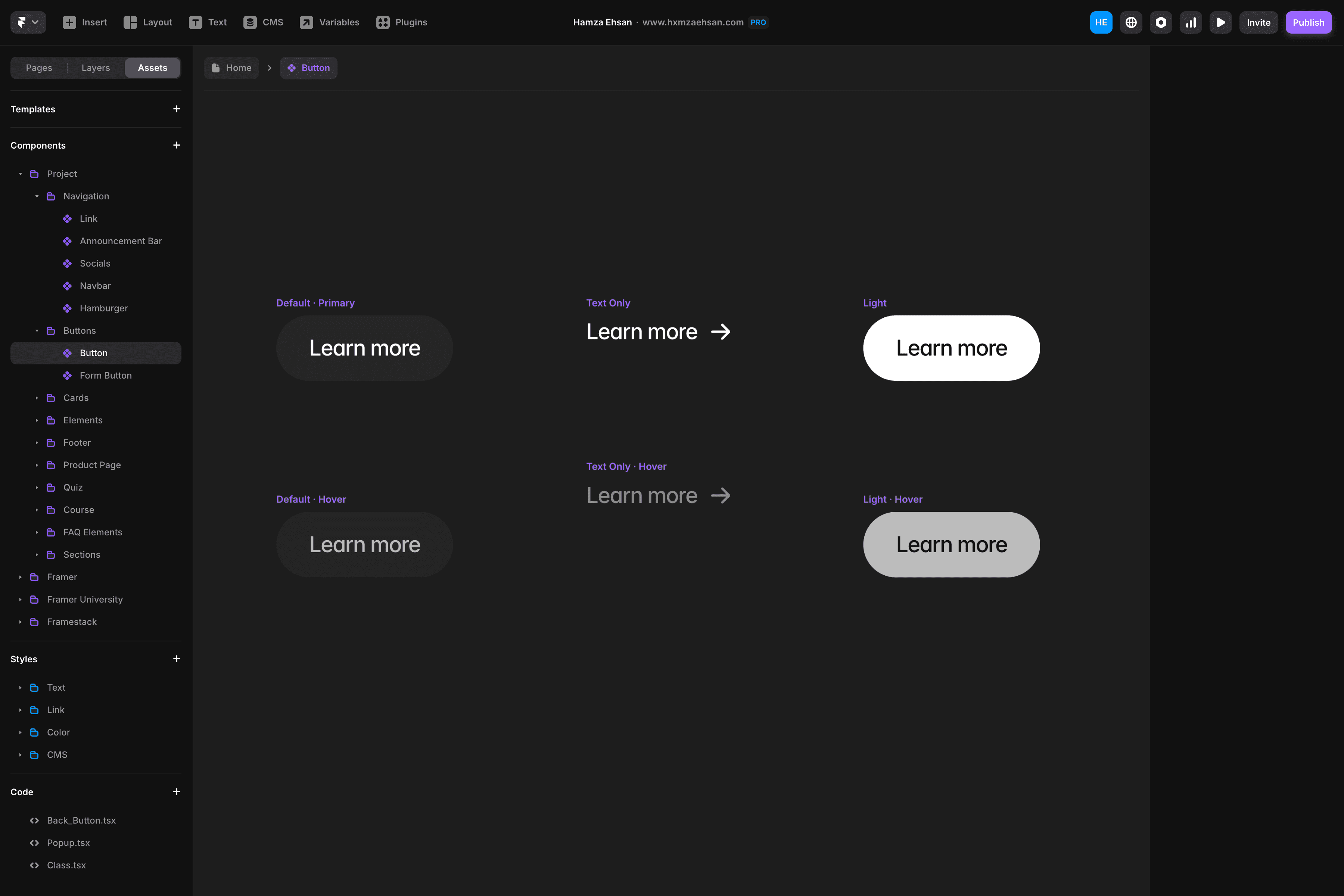
Task: Click the Publish button
Action: click(x=1308, y=22)
